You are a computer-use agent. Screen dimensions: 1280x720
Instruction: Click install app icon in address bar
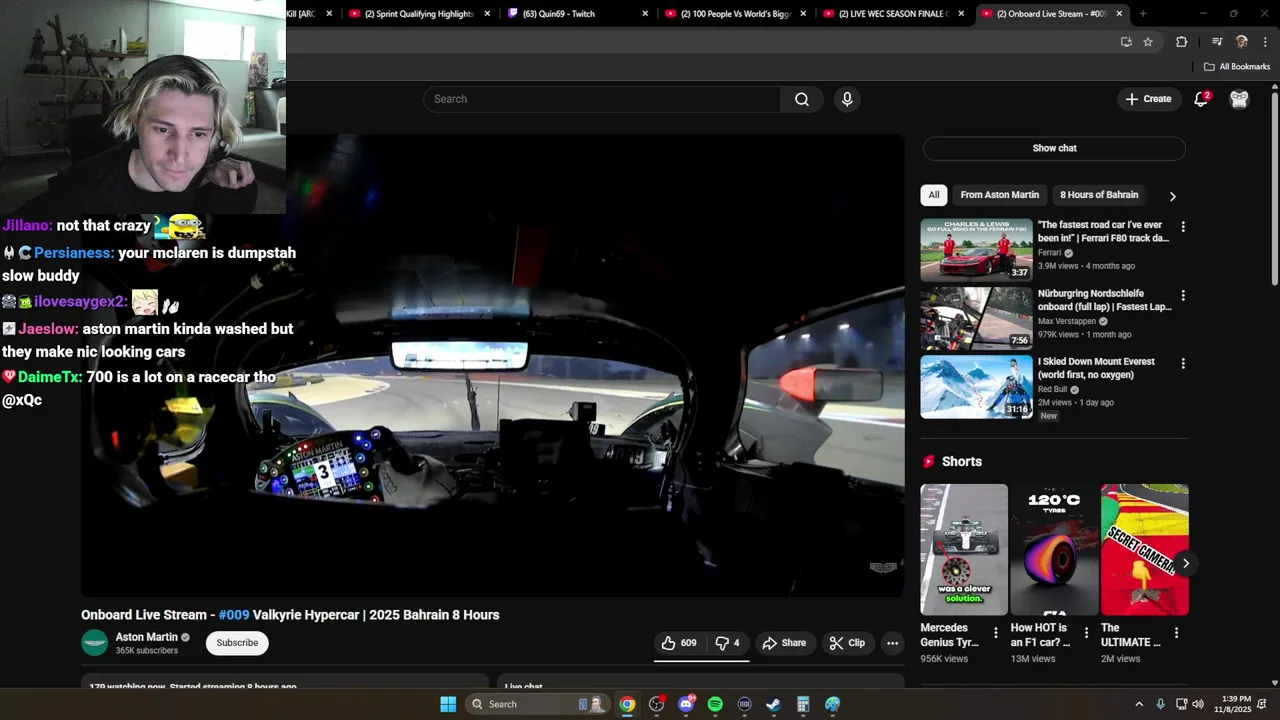tap(1126, 42)
